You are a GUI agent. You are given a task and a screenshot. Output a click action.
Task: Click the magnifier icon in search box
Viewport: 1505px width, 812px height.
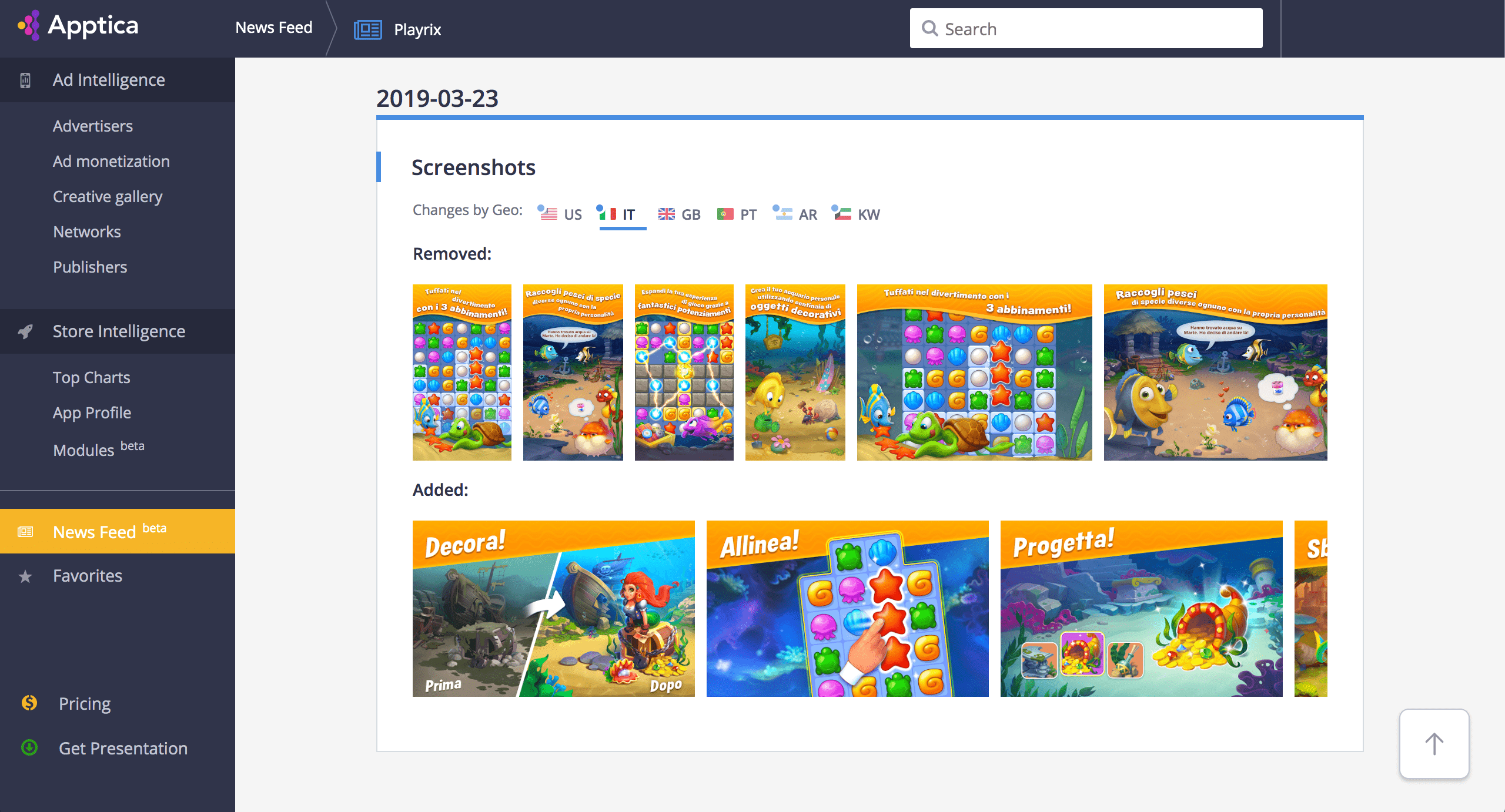click(929, 28)
